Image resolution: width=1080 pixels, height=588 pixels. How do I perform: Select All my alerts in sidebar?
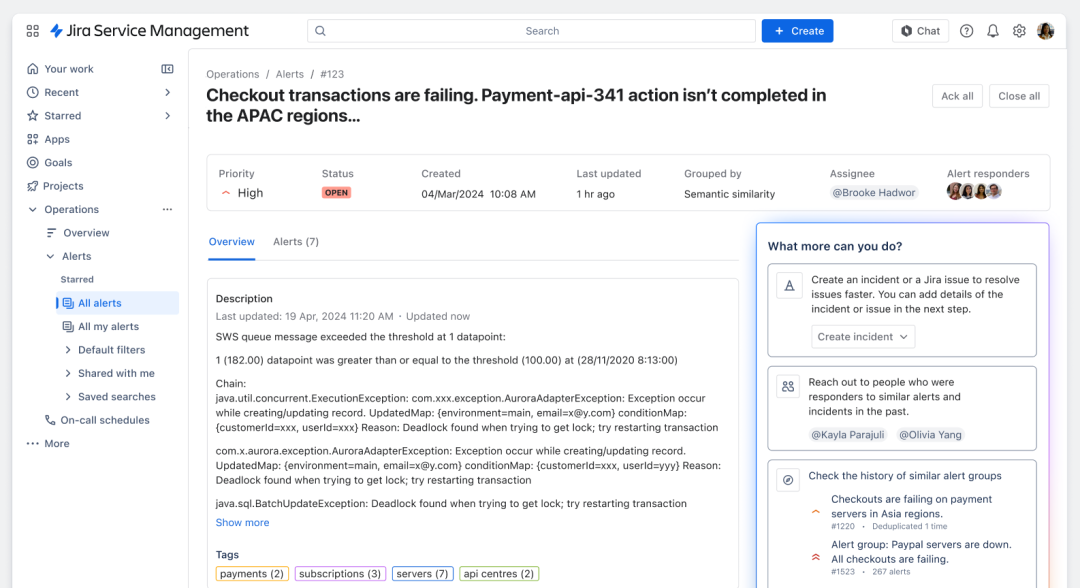click(x=108, y=326)
